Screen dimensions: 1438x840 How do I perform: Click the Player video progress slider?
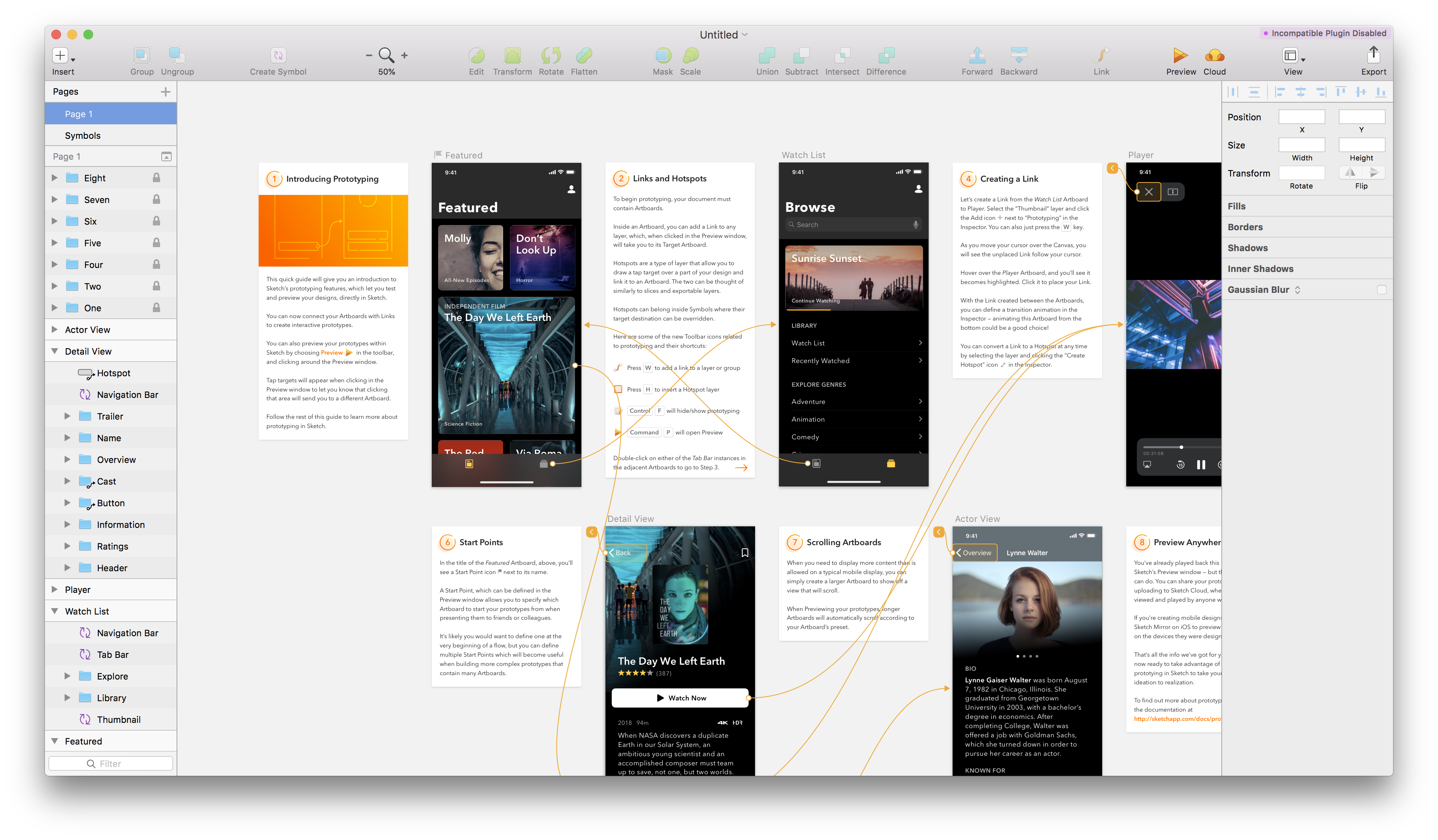[1181, 447]
